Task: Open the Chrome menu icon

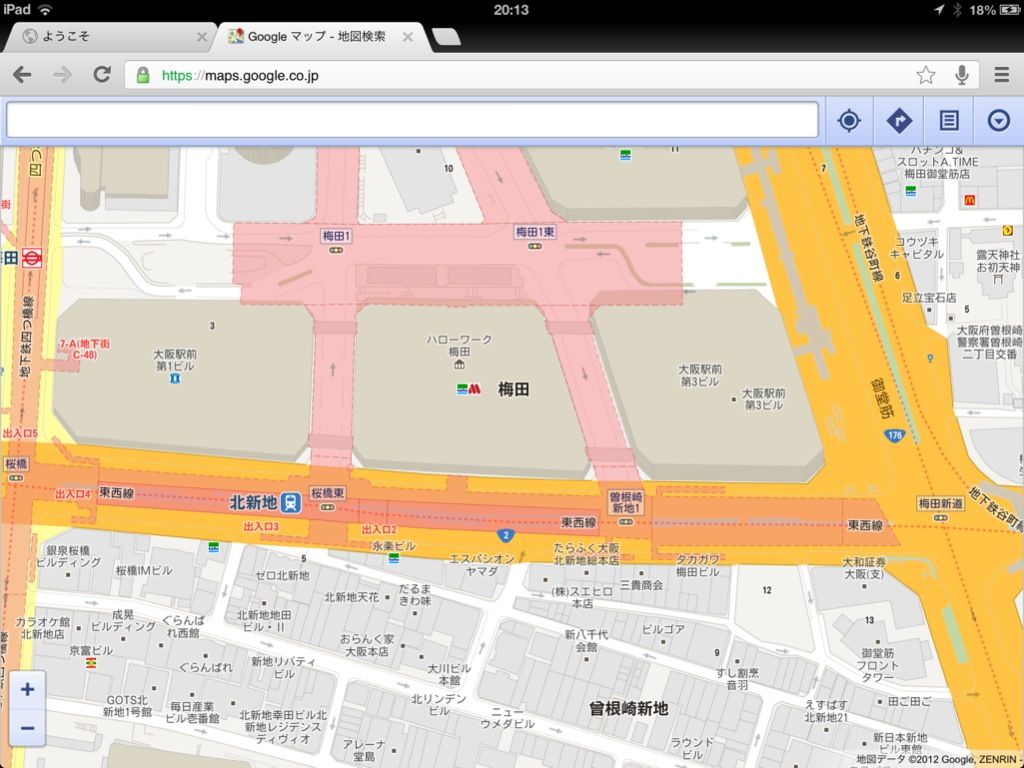Action: [1002, 74]
